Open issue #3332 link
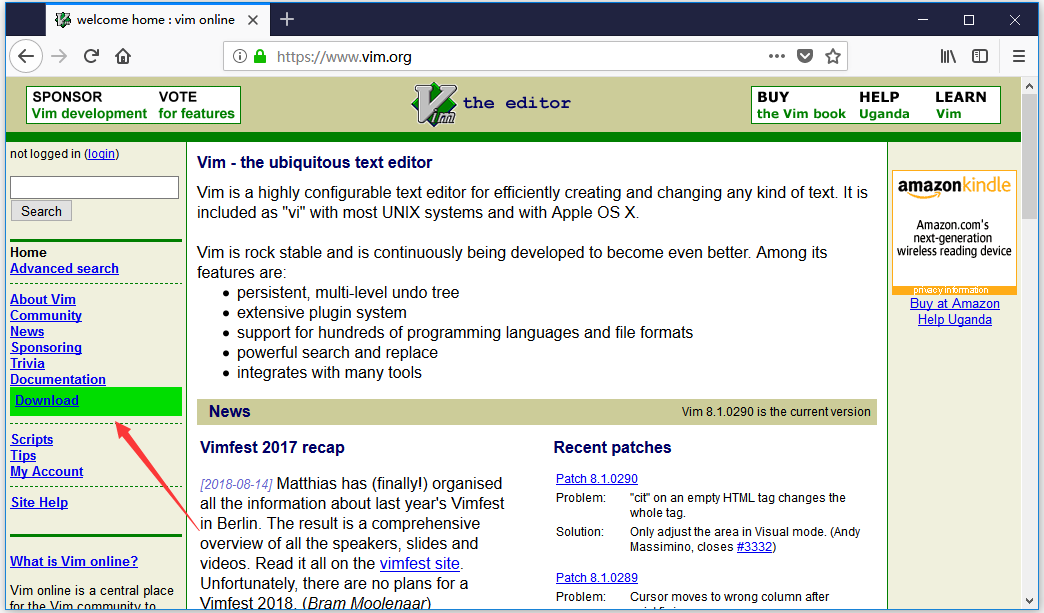 click(754, 547)
